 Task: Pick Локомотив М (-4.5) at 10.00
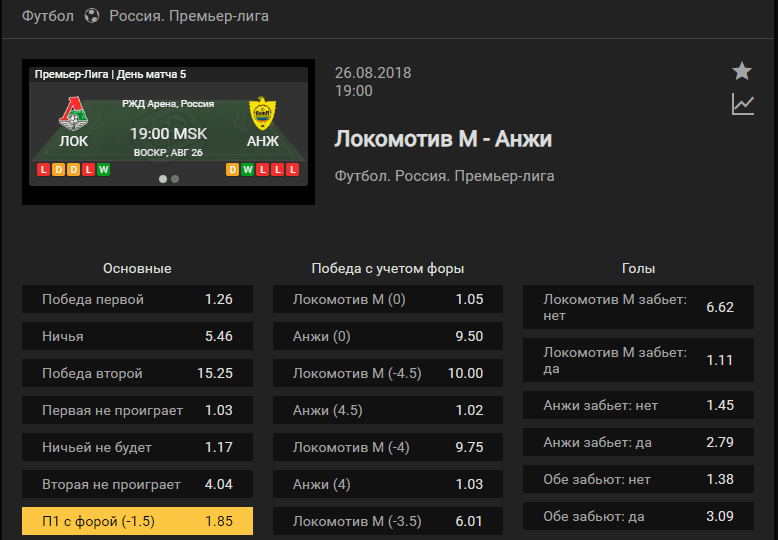[388, 373]
